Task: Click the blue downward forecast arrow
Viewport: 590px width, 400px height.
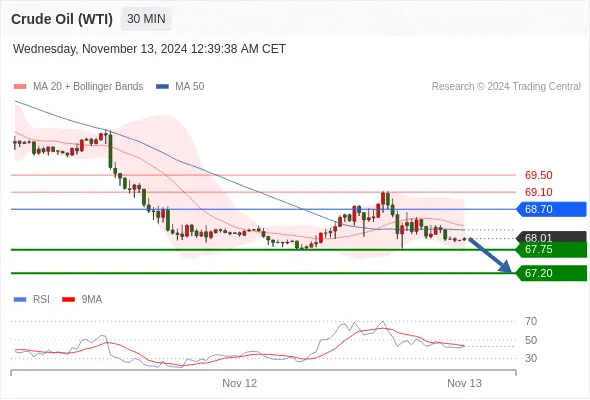Action: [490, 255]
